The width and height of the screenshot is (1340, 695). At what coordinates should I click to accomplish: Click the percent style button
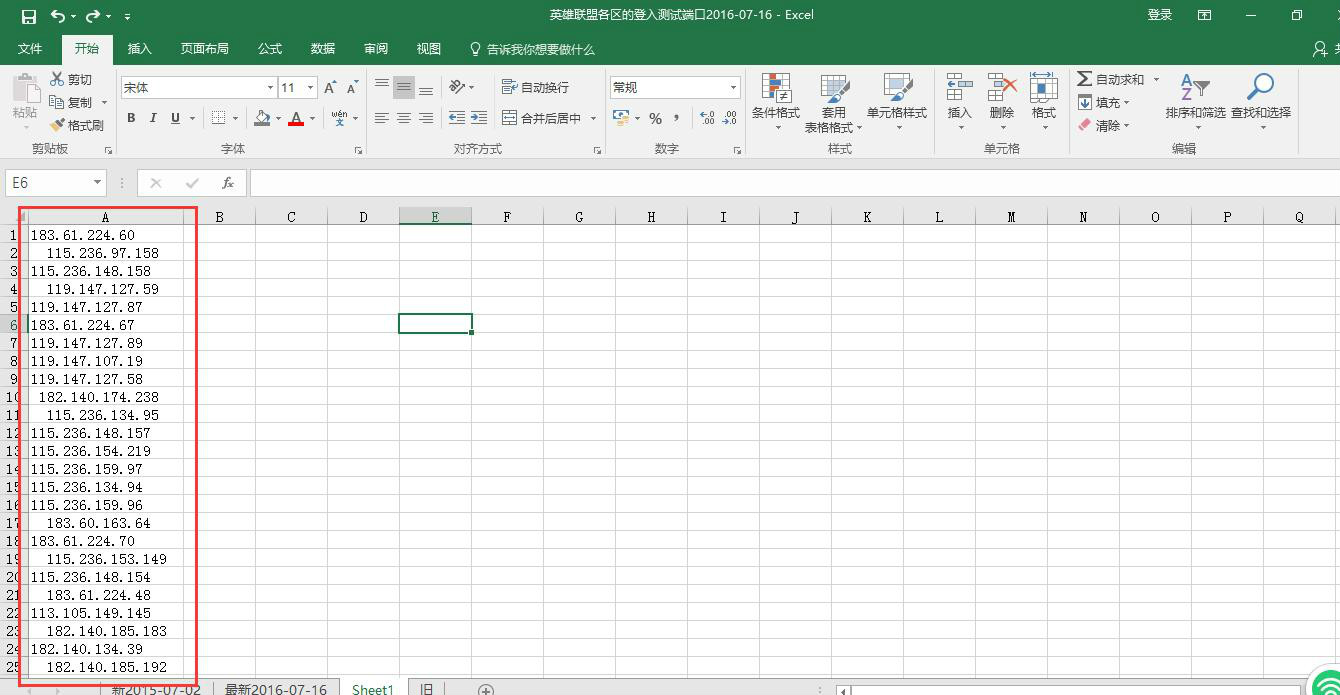(x=655, y=118)
